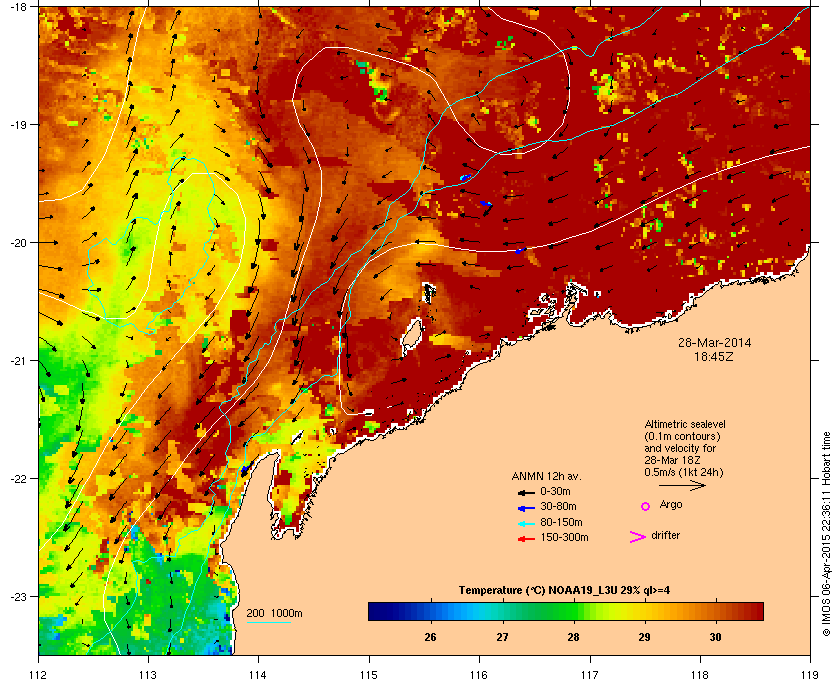This screenshot has width=840, height=680.
Task: Click the longitude 114 axis label
Action: pyautogui.click(x=258, y=675)
